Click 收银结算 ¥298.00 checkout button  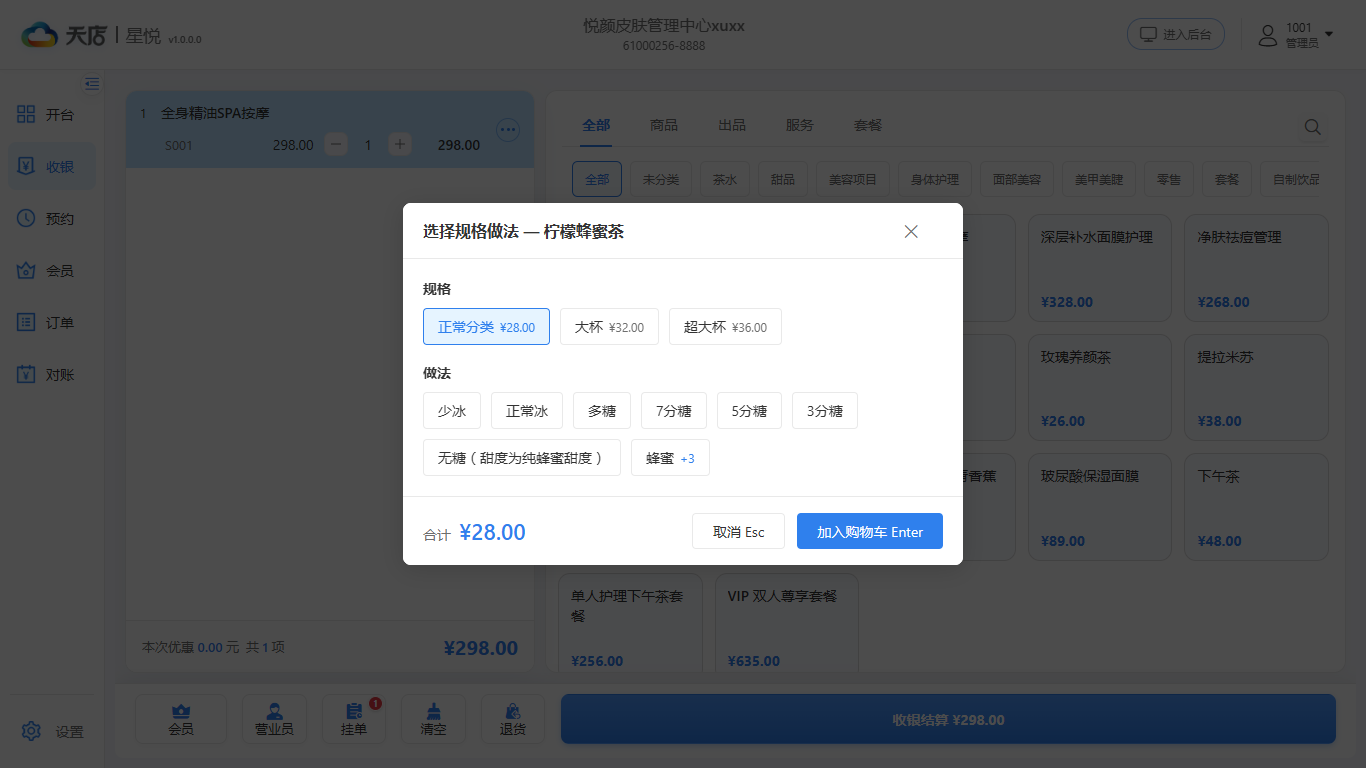[x=948, y=719]
